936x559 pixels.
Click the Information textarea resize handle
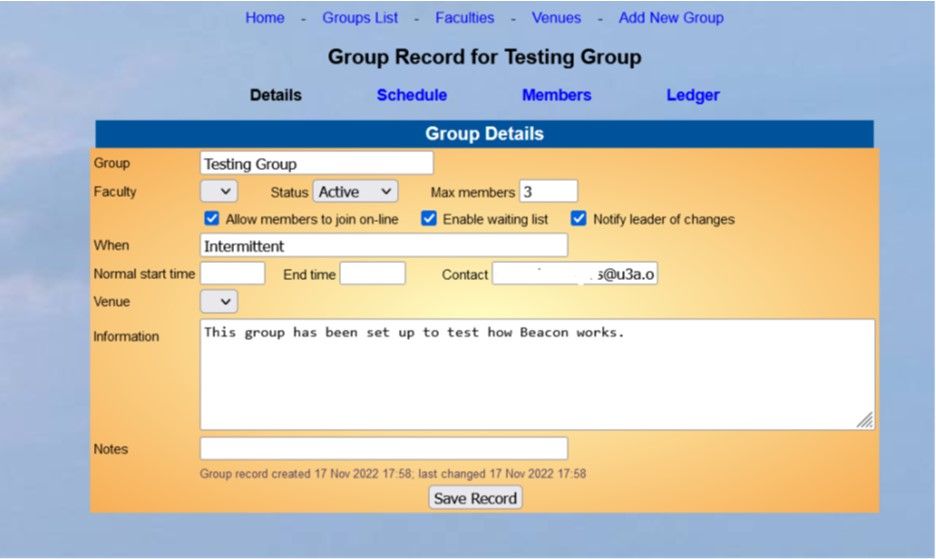click(x=865, y=421)
